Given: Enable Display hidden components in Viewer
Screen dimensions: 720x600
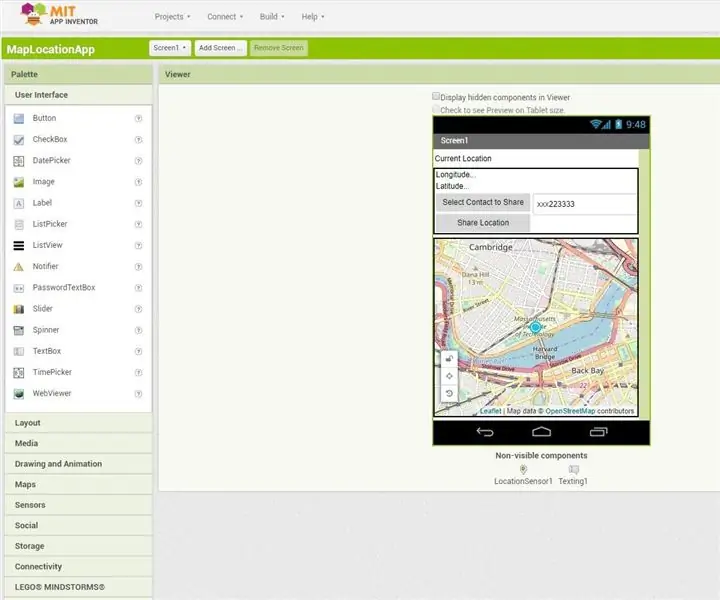Looking at the screenshot, I should point(436,96).
